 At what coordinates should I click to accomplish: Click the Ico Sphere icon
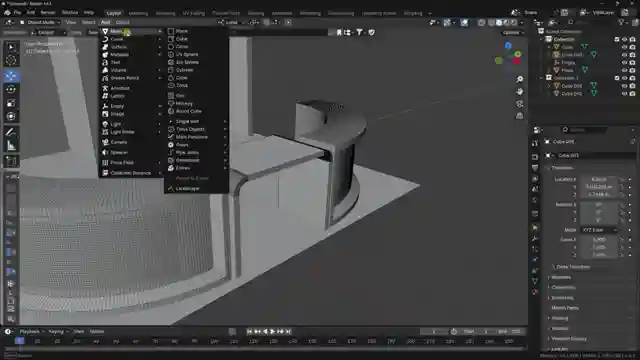171,62
